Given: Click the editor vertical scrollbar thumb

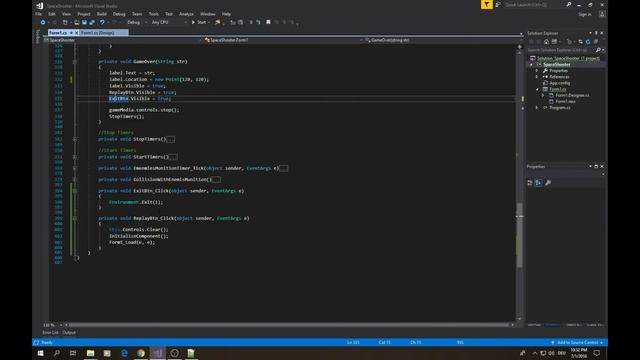Looking at the screenshot, I should [520, 236].
